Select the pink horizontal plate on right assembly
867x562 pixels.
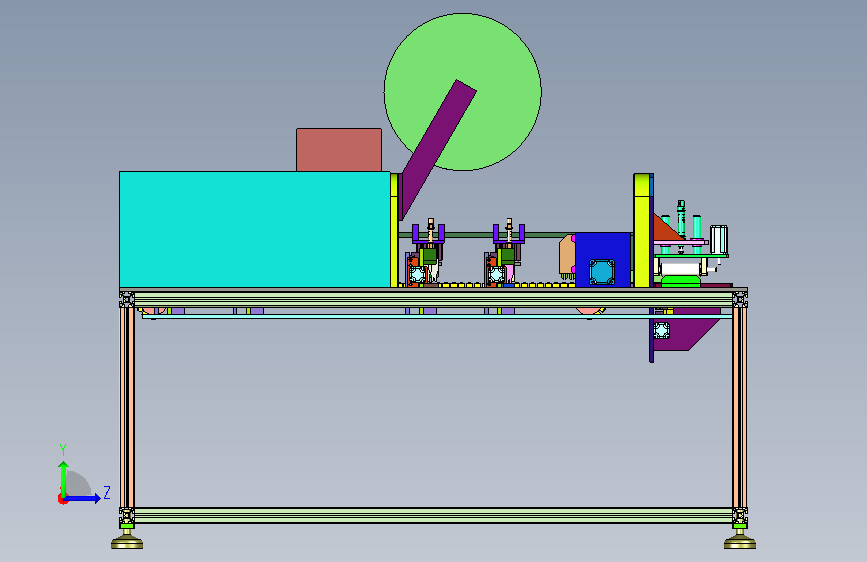(681, 242)
